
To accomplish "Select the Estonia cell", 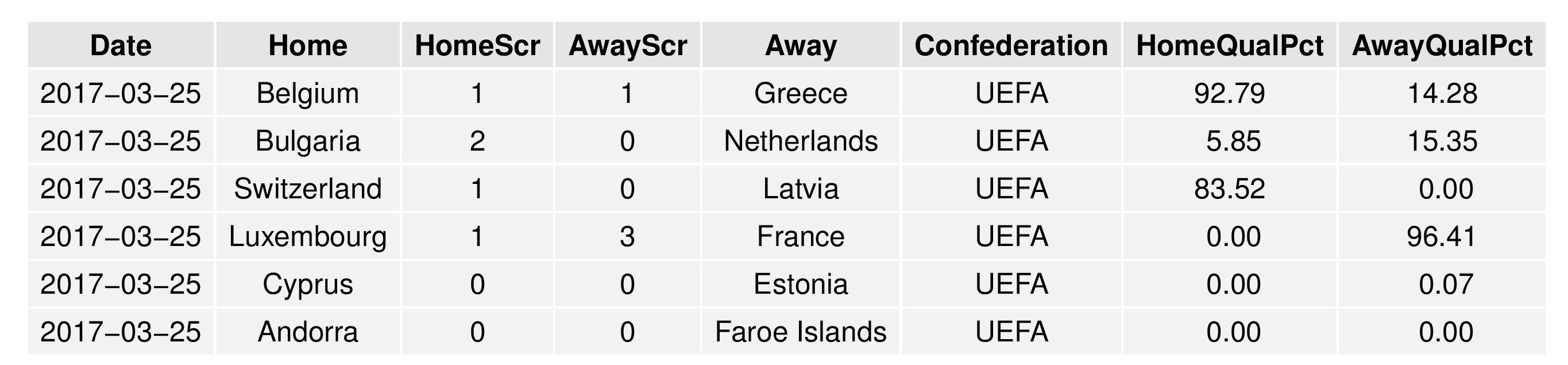I will point(801,284).
